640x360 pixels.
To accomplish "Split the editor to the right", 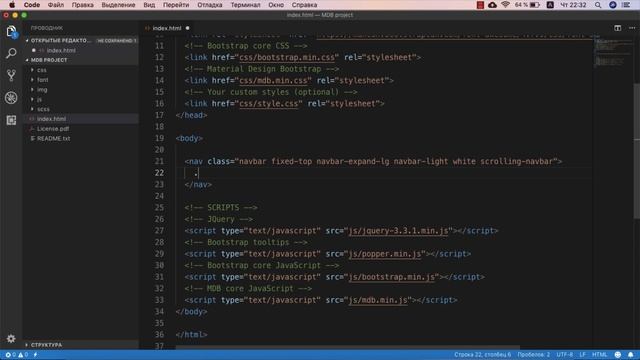I will tap(617, 28).
